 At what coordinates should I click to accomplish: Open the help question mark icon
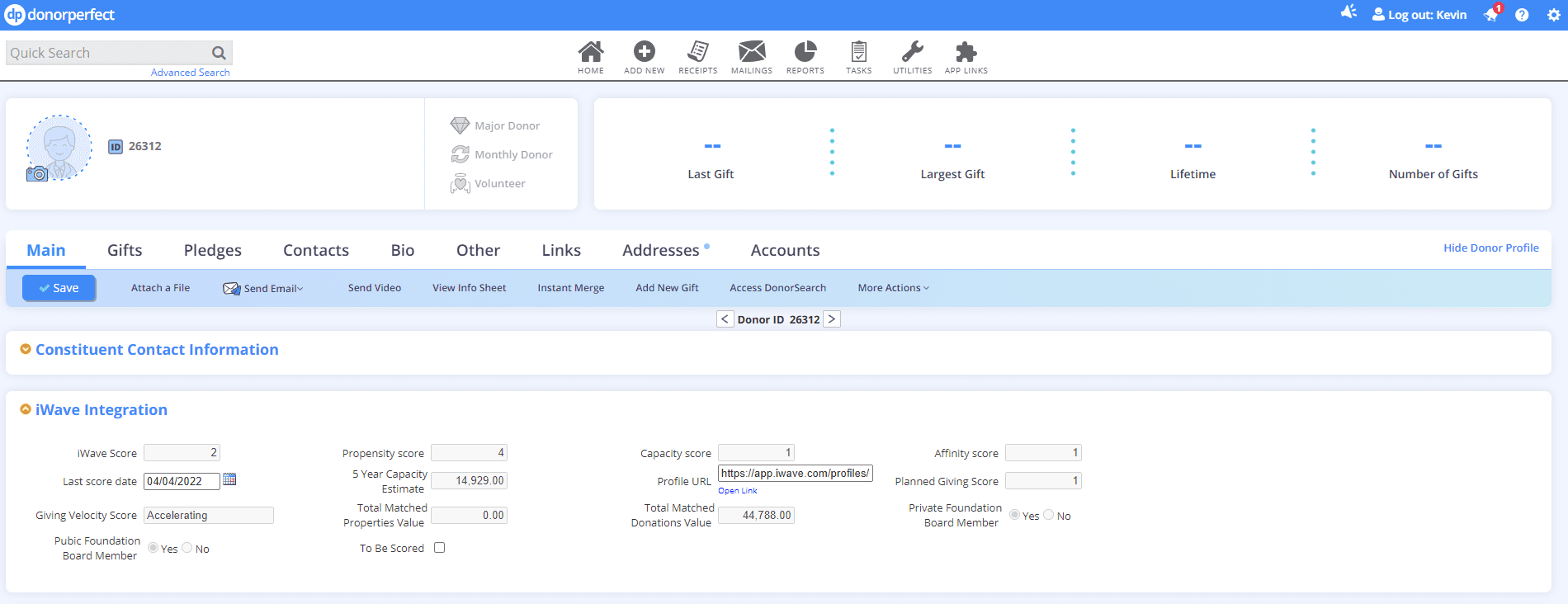pos(1522,15)
